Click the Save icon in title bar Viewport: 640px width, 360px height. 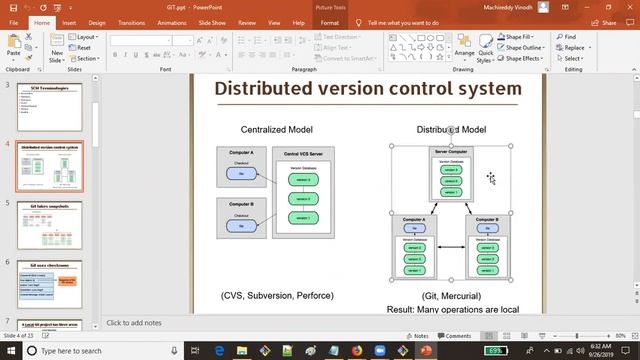[13, 8]
